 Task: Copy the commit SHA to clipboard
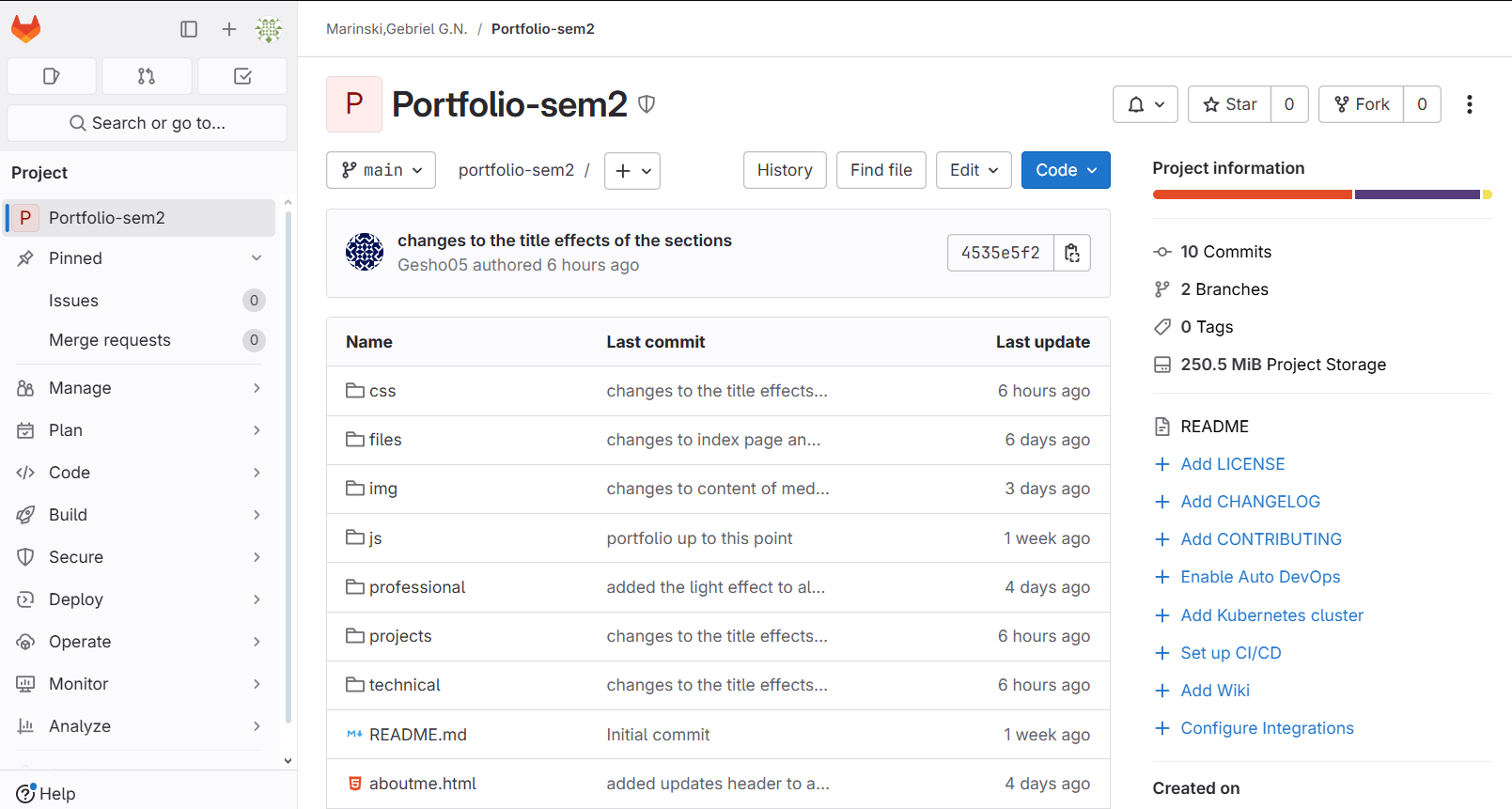point(1072,253)
